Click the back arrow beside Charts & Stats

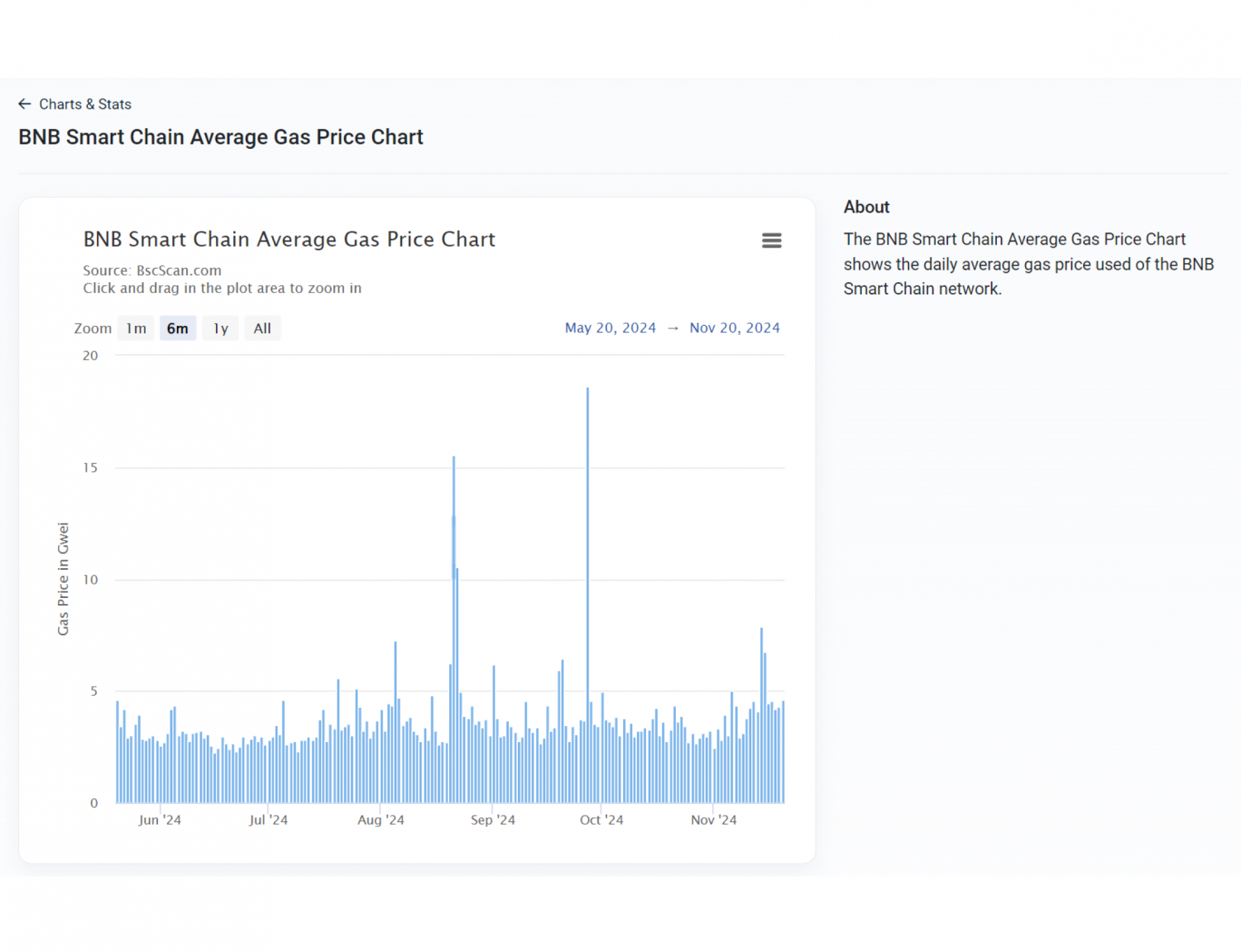[x=25, y=103]
